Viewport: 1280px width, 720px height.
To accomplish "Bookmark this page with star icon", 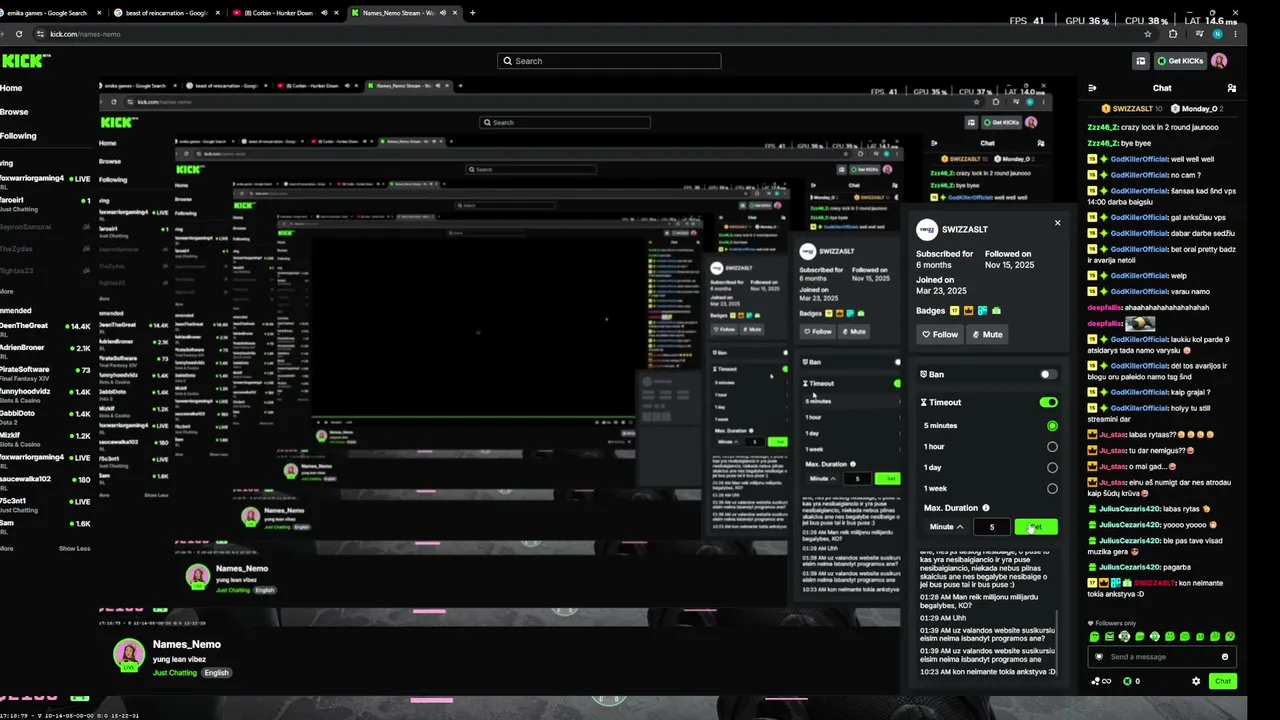I will point(1148,34).
